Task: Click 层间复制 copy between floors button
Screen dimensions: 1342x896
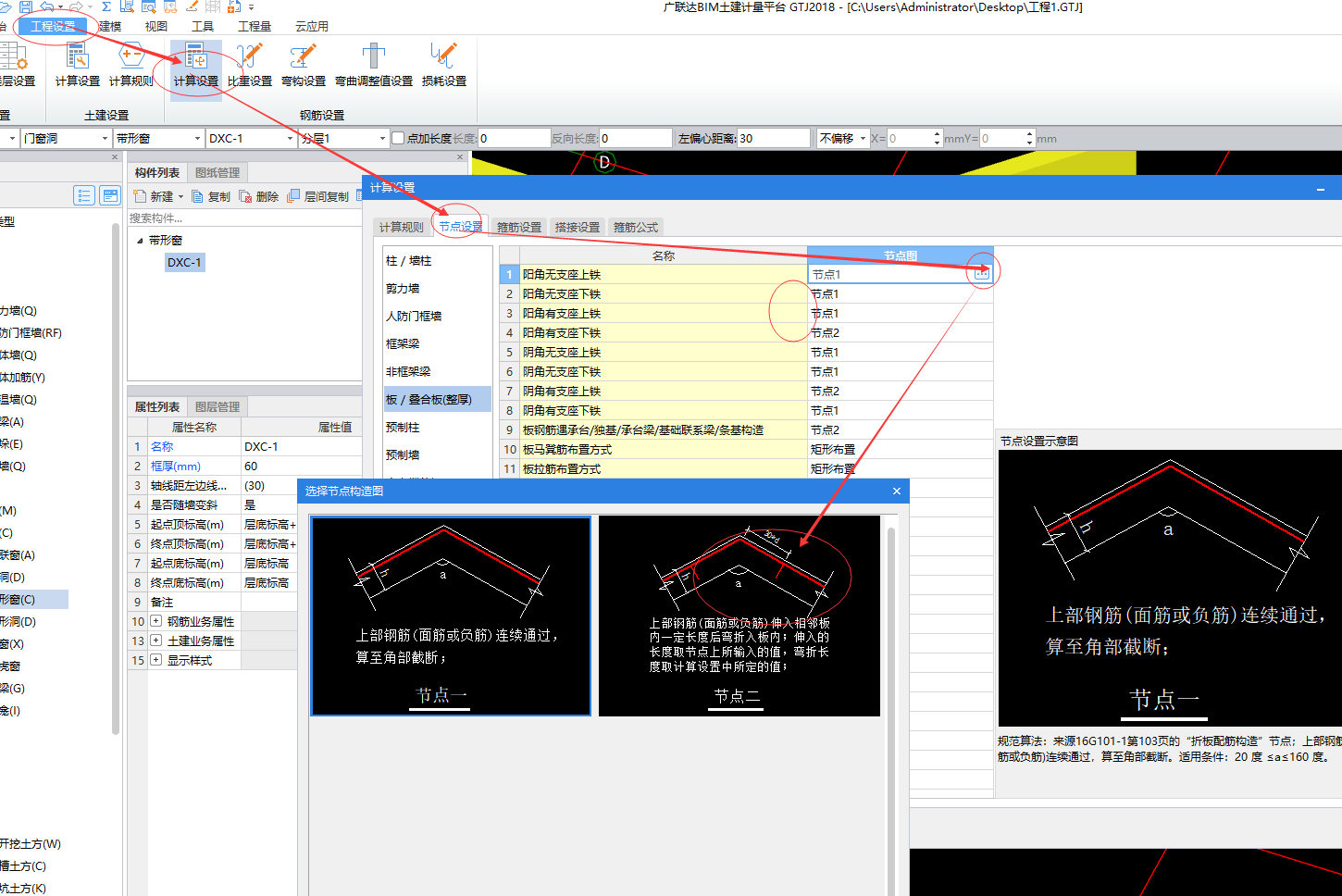Action: coord(318,196)
